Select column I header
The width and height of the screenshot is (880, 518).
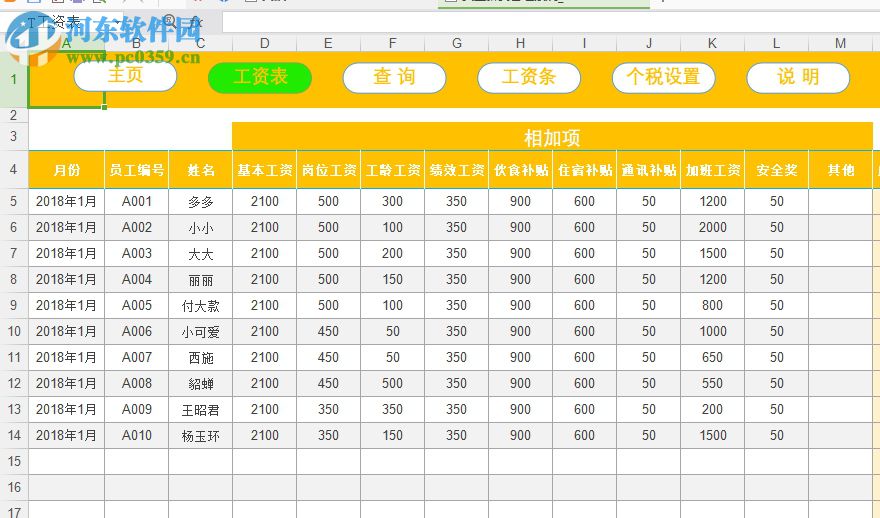584,44
